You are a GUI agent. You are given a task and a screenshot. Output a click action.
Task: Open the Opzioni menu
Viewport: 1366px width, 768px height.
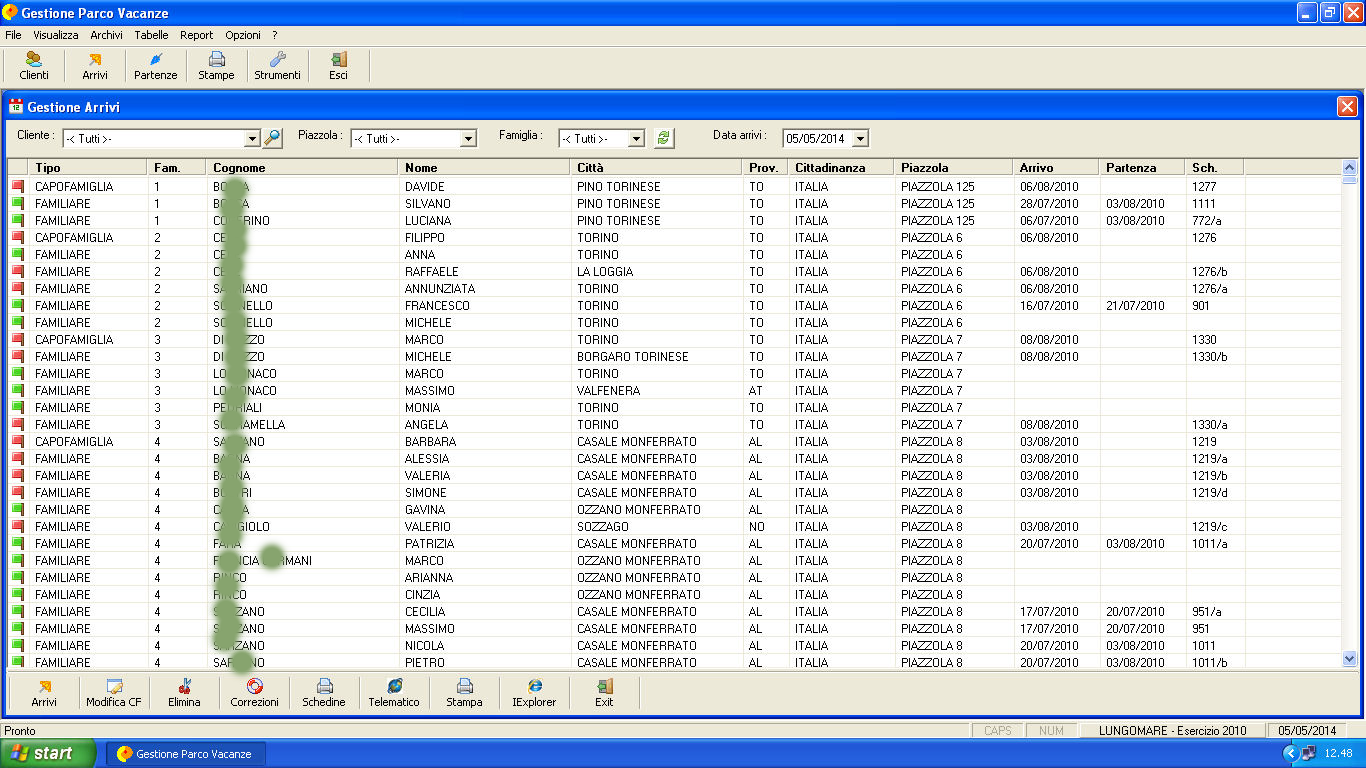point(243,35)
